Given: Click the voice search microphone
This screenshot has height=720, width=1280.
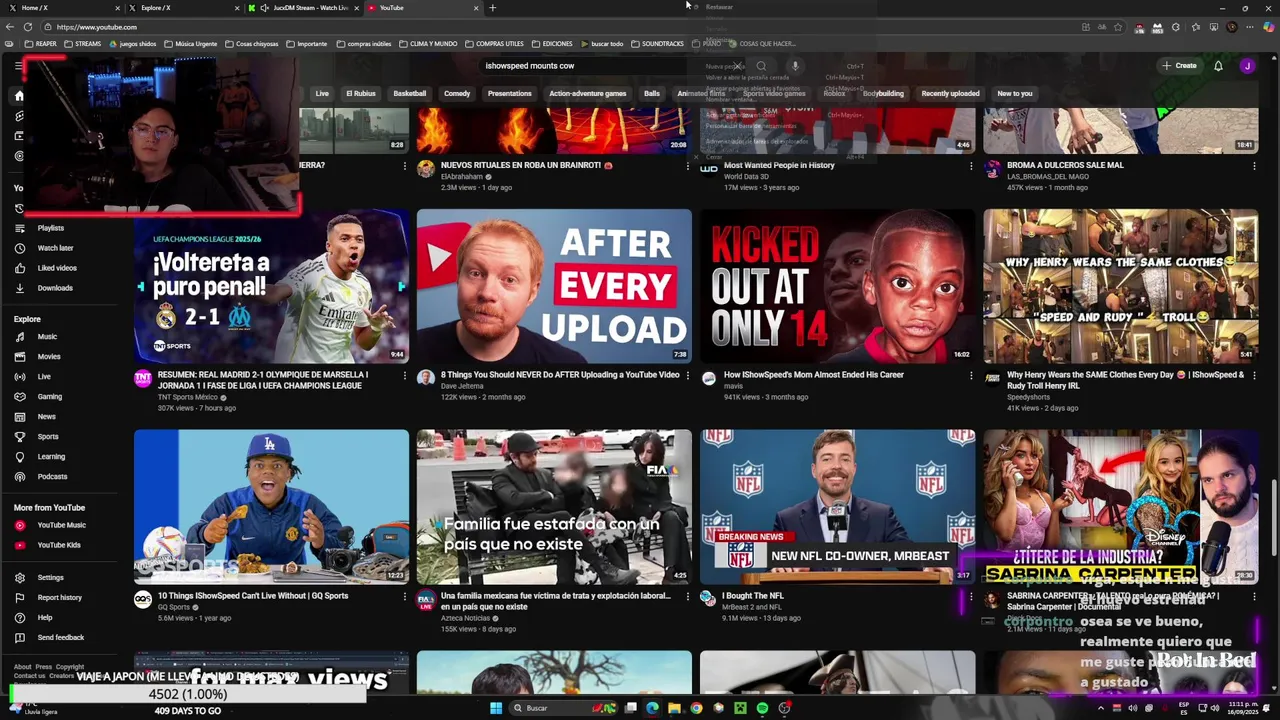Looking at the screenshot, I should coord(795,66).
